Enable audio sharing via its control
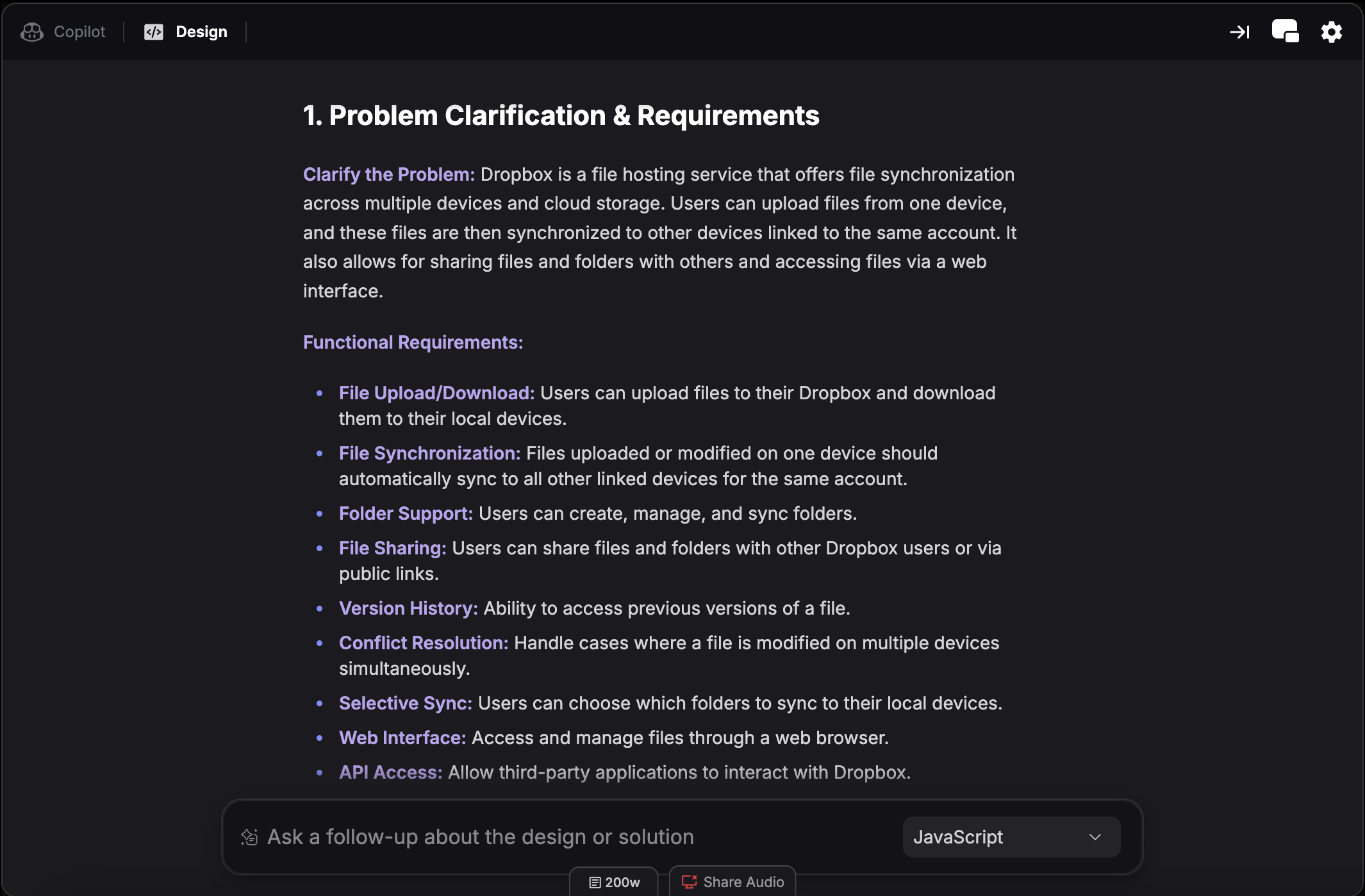 pos(732,882)
